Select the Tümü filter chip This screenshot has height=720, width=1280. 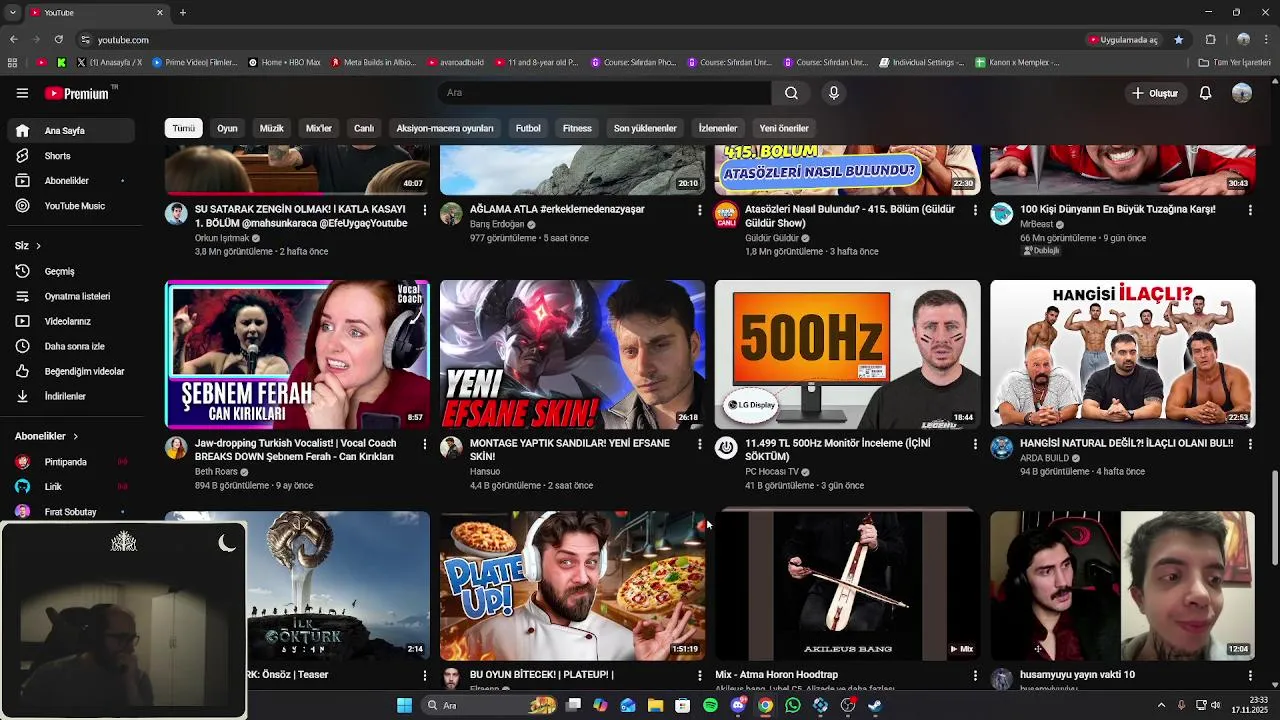(x=184, y=128)
